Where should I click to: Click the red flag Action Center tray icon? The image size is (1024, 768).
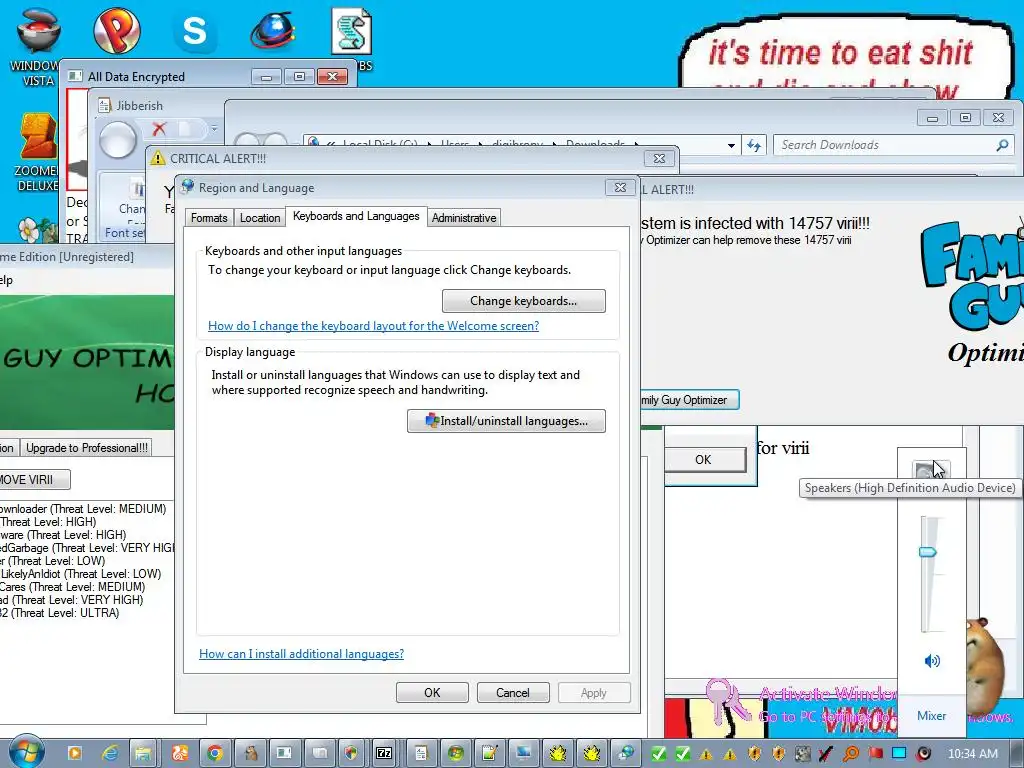click(x=875, y=754)
